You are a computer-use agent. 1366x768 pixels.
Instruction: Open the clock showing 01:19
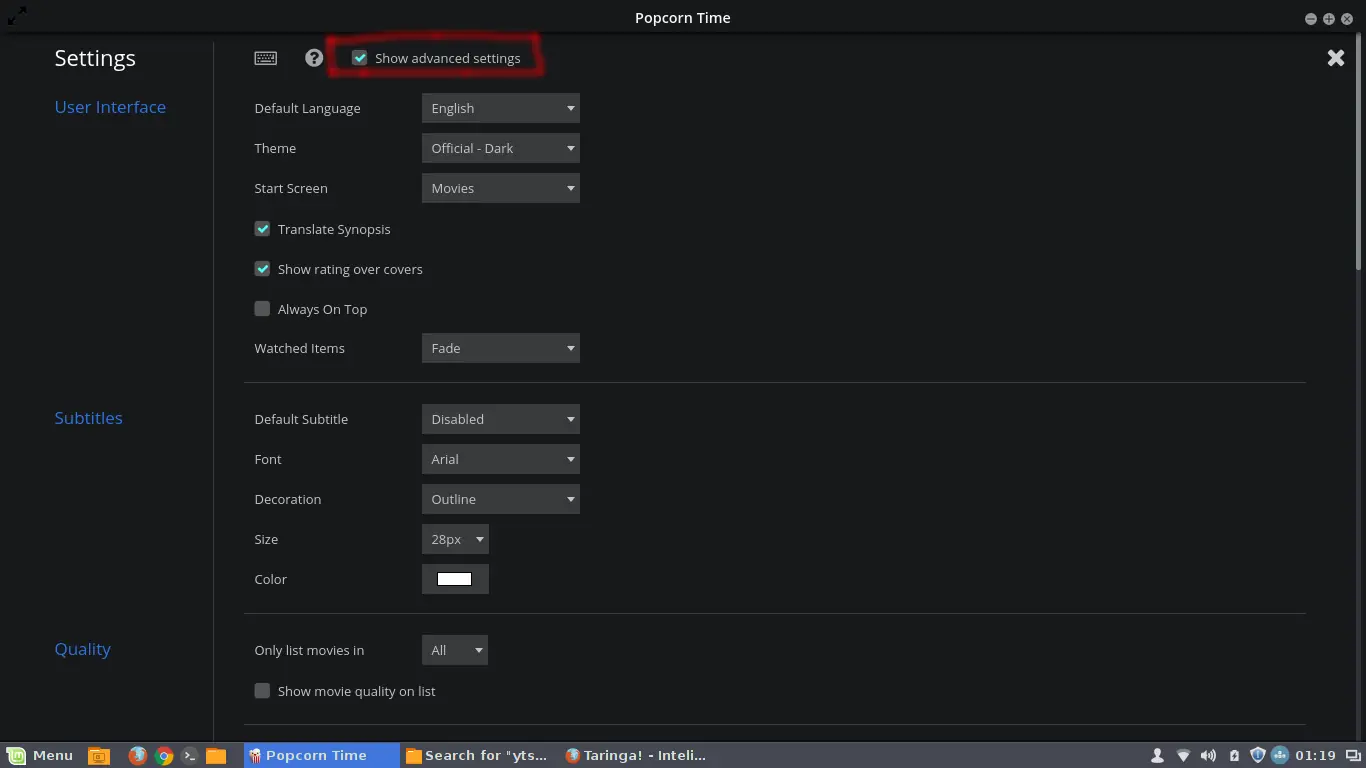(1315, 756)
